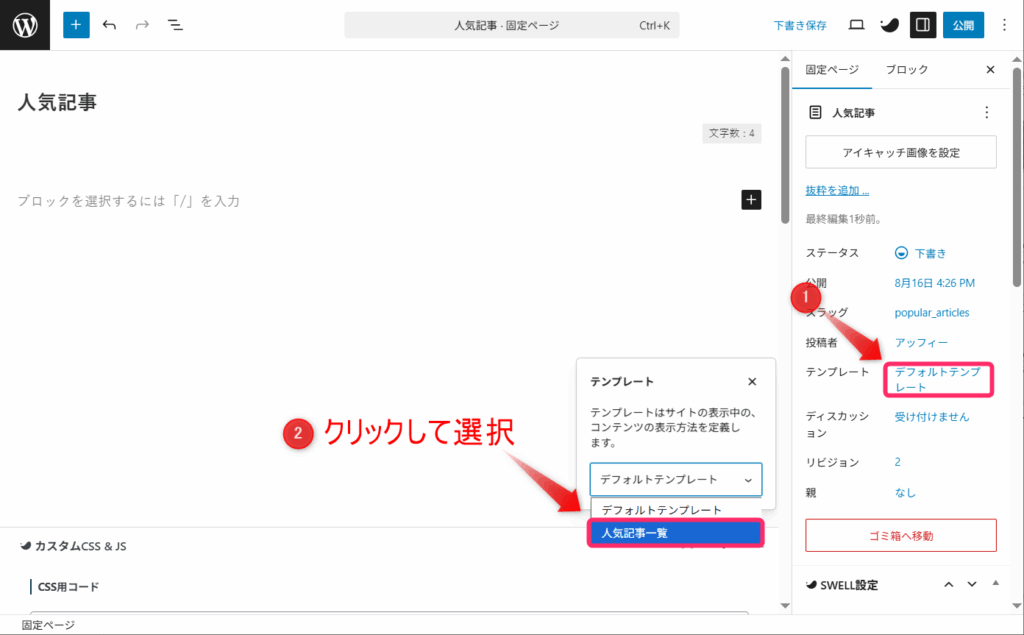Click the page title 人気記事 heading
This screenshot has width=1024, height=635.
57,103
